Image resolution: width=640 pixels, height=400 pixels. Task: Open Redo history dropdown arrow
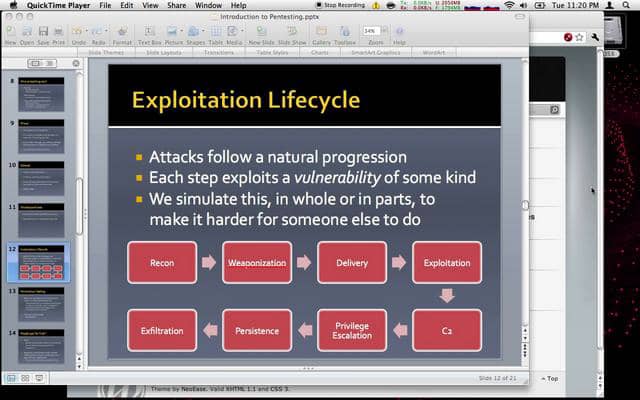(106, 31)
